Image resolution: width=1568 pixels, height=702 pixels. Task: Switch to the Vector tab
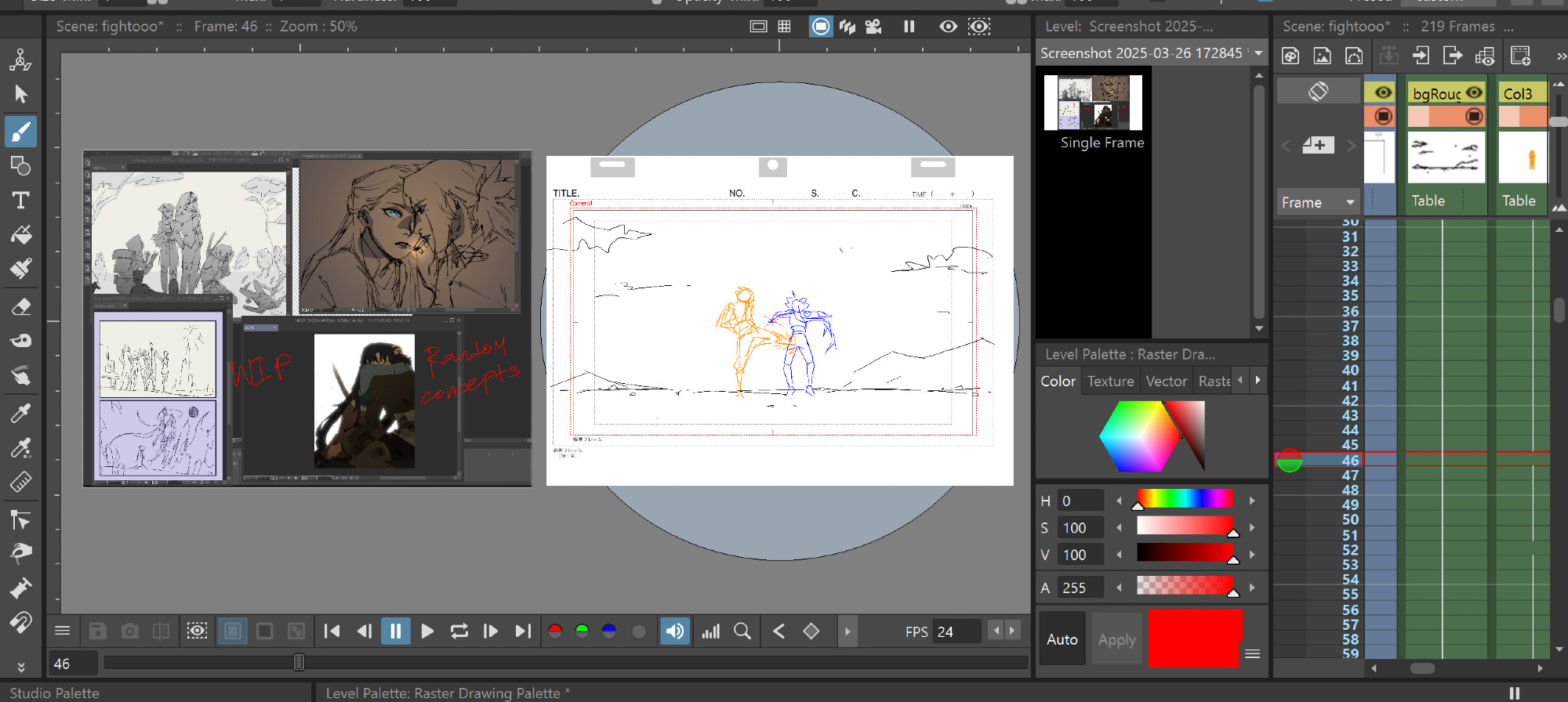pyautogui.click(x=1167, y=381)
